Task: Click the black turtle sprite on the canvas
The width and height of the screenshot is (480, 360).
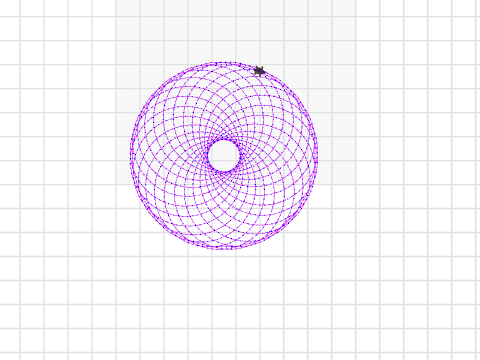Action: [259, 71]
